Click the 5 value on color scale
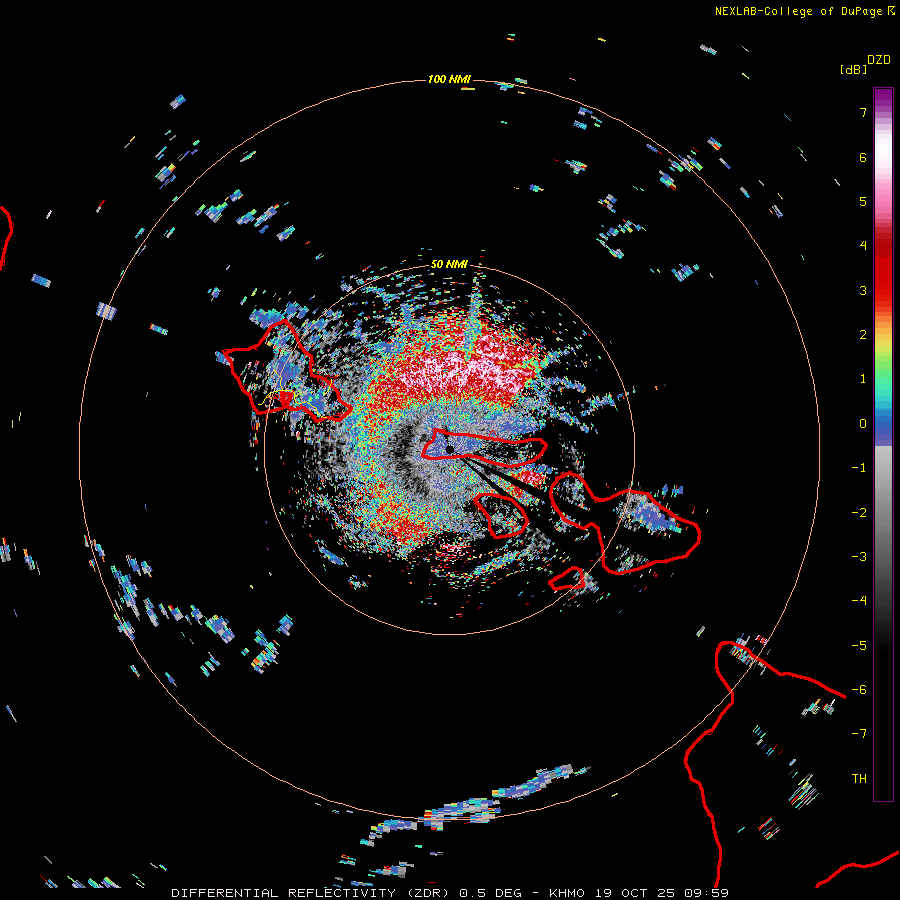Viewport: 900px width, 900px height. [863, 201]
